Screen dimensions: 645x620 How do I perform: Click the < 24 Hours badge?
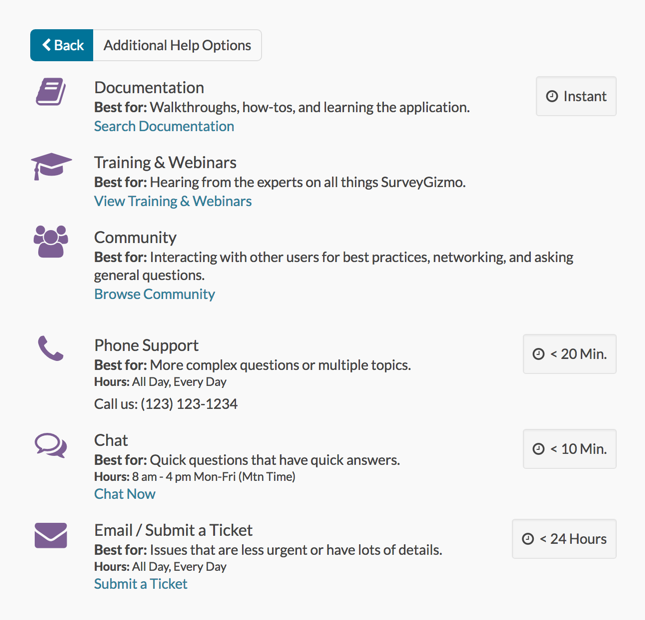(x=564, y=539)
